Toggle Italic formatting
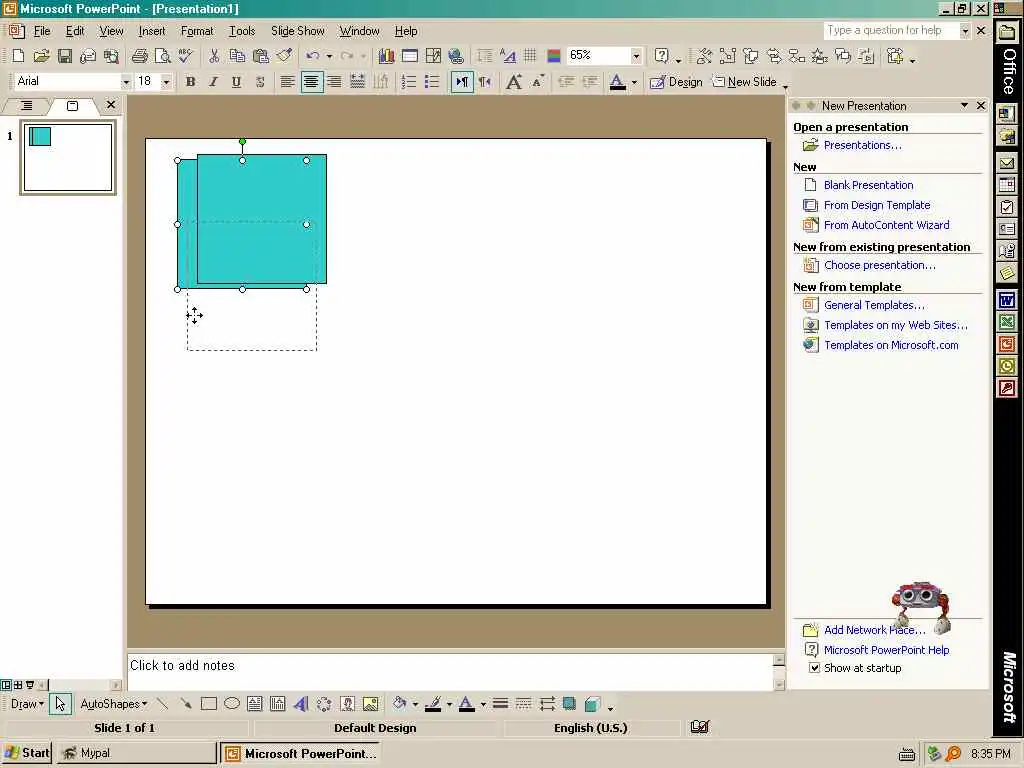The width and height of the screenshot is (1024, 768). [213, 82]
